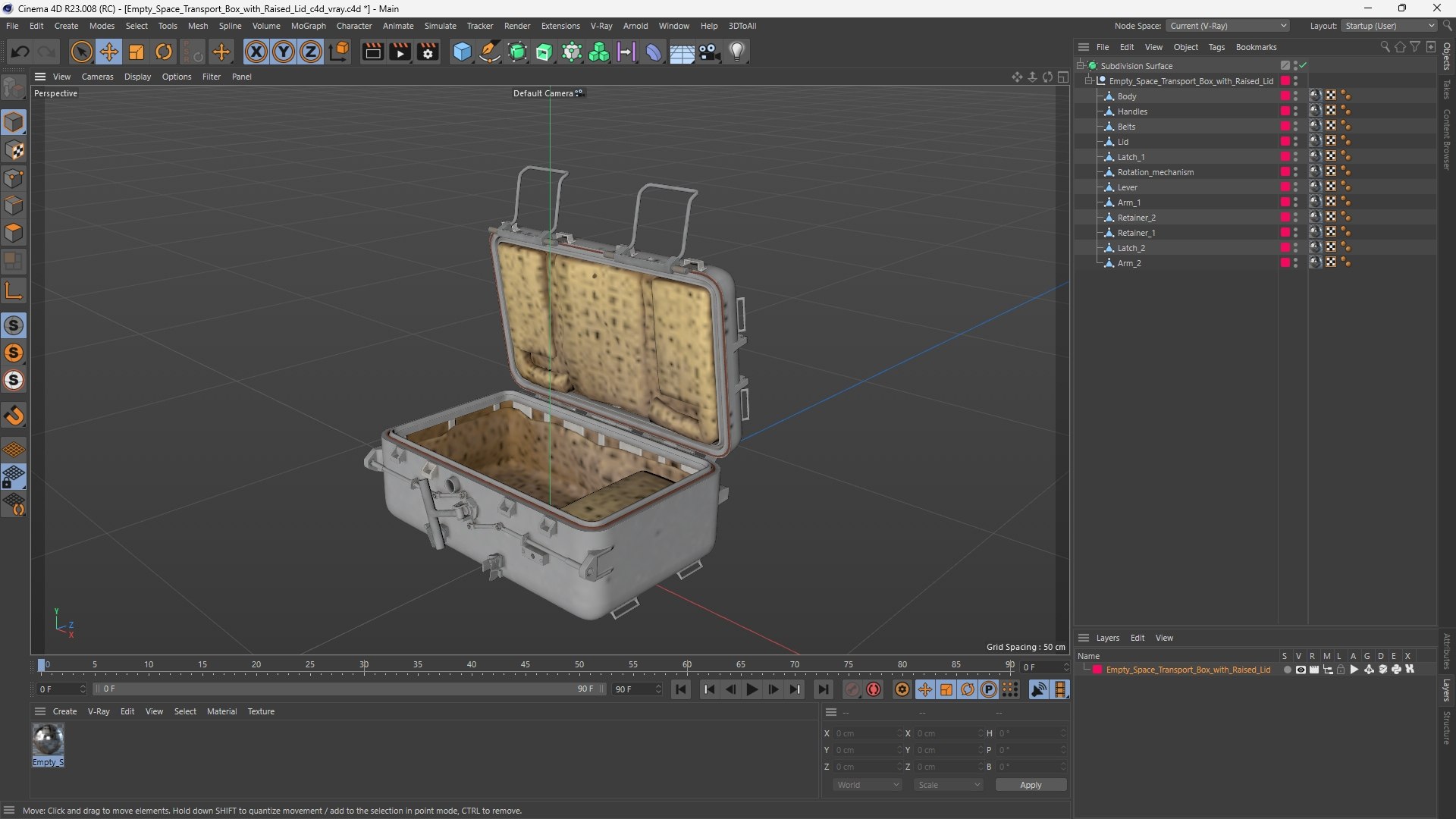
Task: Activate the Rotate tool
Action: tap(164, 52)
